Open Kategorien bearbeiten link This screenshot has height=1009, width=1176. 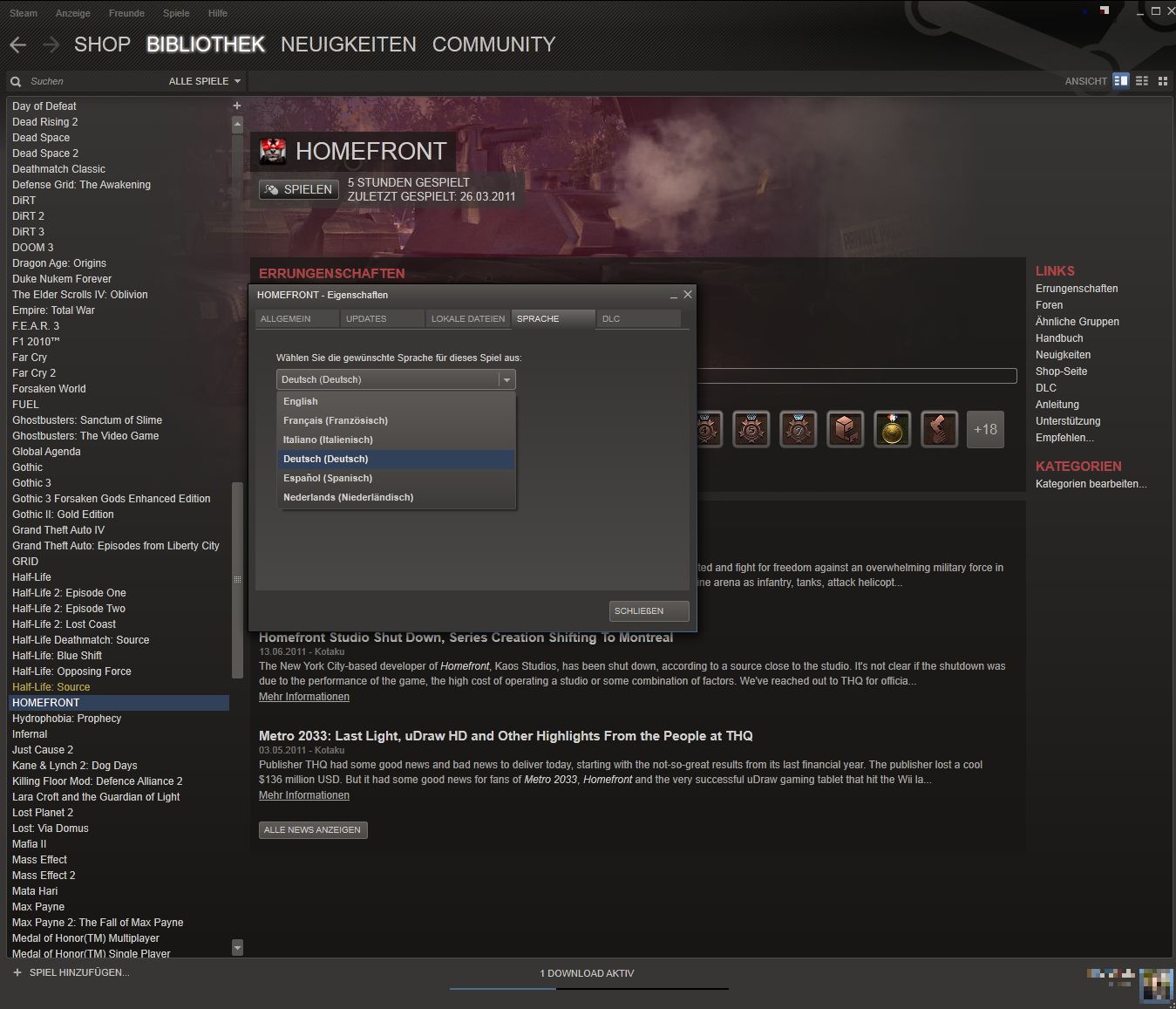click(1091, 484)
